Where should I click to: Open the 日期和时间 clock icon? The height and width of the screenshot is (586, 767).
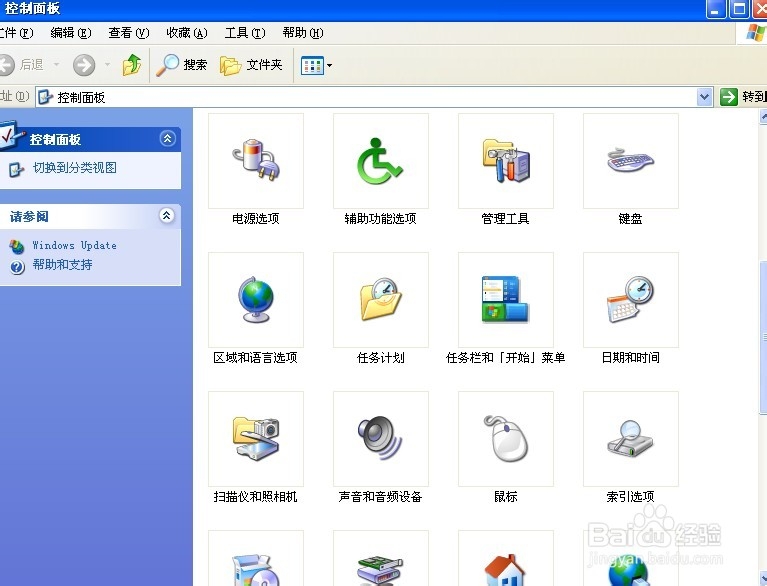(631, 300)
